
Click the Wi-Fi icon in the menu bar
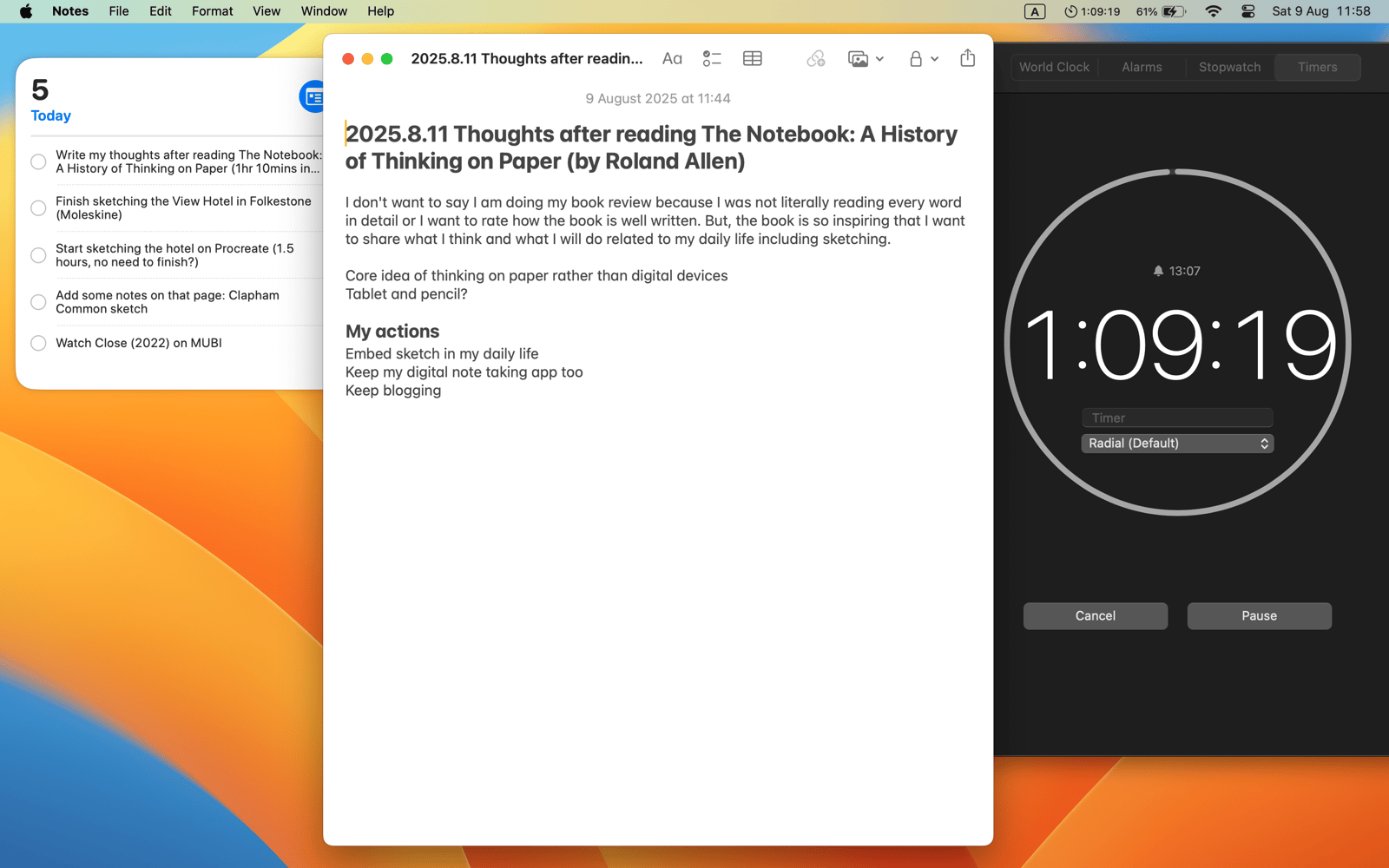1213,11
